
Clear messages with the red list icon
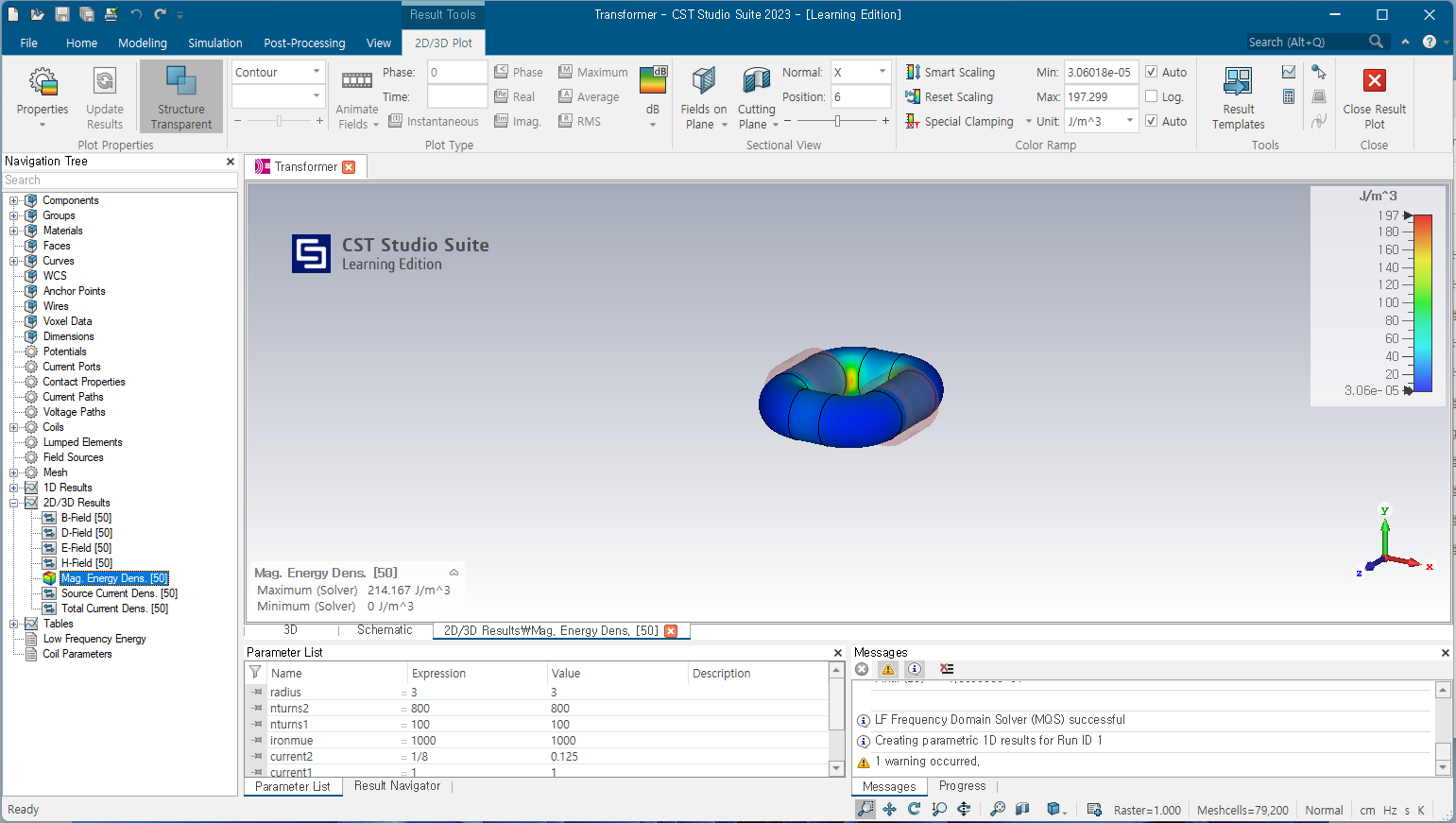point(947,669)
